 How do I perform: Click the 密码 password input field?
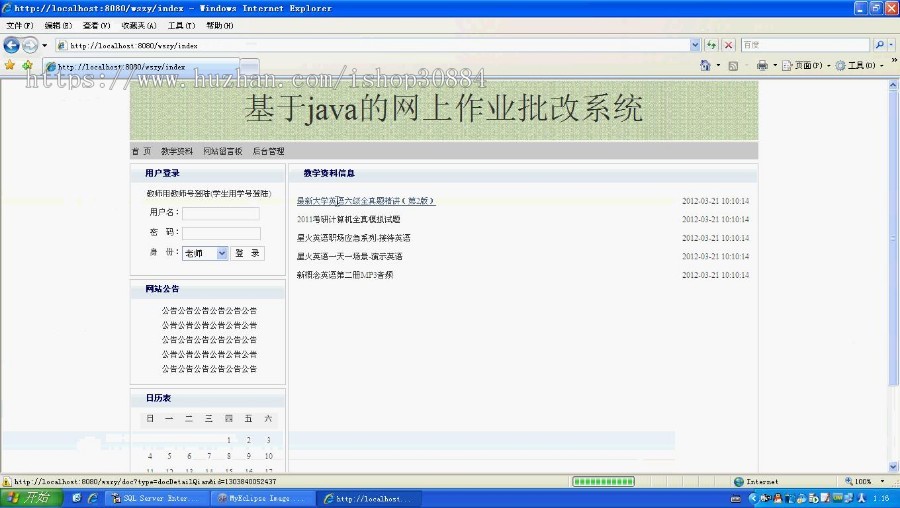click(x=222, y=233)
